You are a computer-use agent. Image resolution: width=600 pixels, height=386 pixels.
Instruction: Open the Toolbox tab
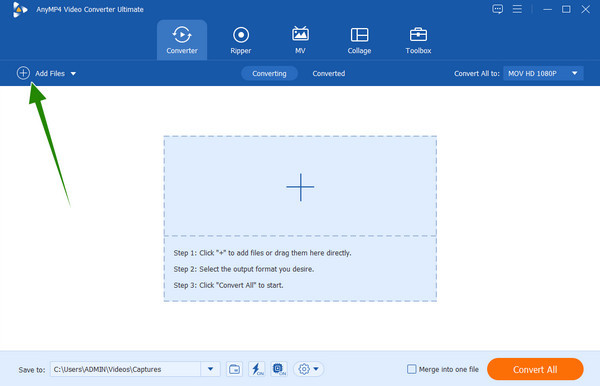[x=418, y=40]
